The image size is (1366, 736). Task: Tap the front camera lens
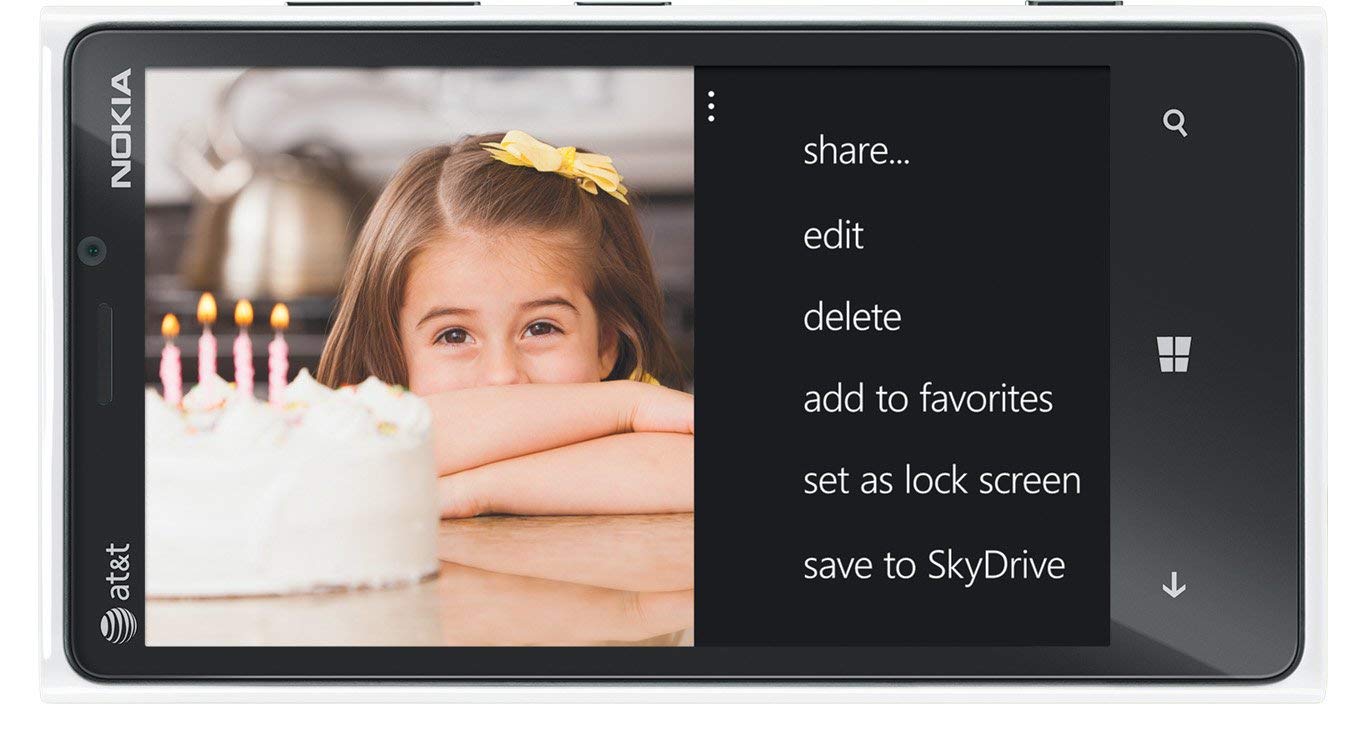point(93,249)
